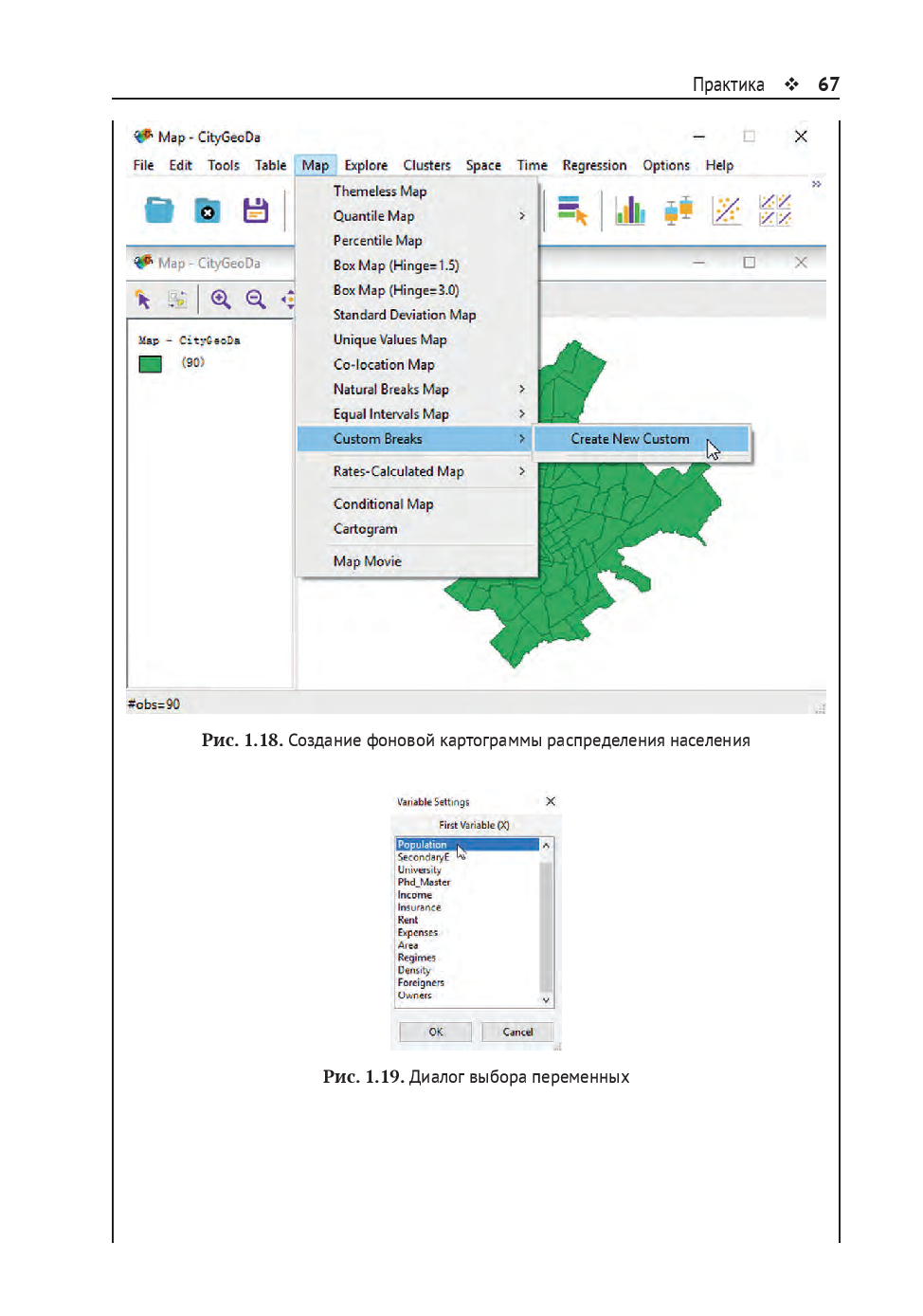Open the Scatter Plot Matrix tool
This screenshot has height=1316, width=923.
[x=775, y=210]
